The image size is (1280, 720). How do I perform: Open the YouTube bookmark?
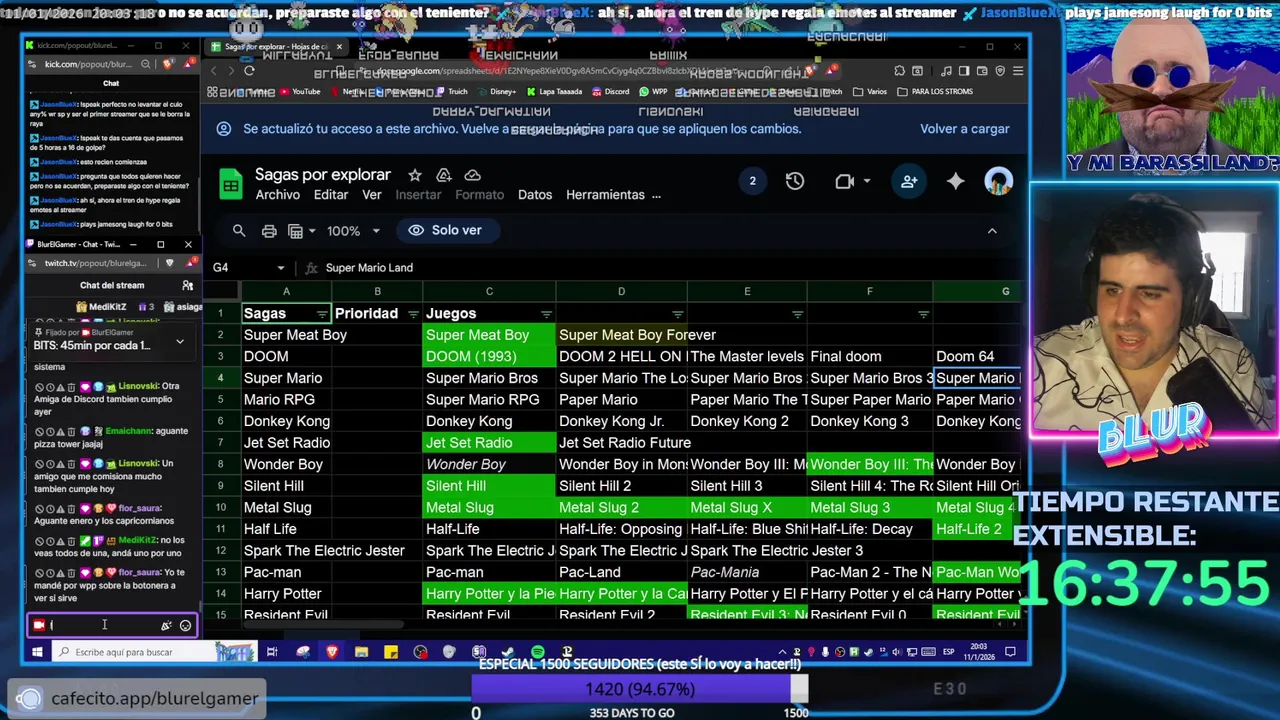pos(300,92)
